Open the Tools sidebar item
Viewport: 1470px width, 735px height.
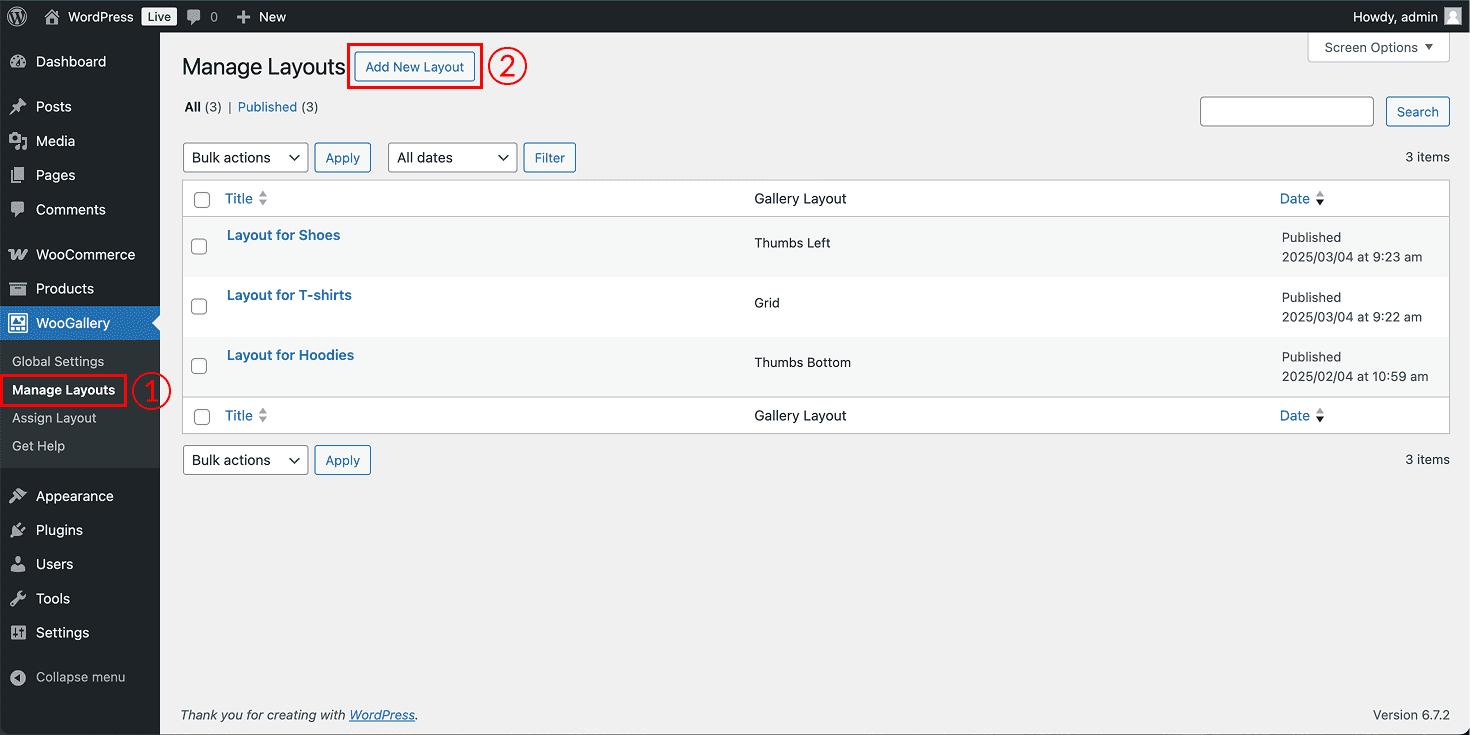(x=52, y=598)
